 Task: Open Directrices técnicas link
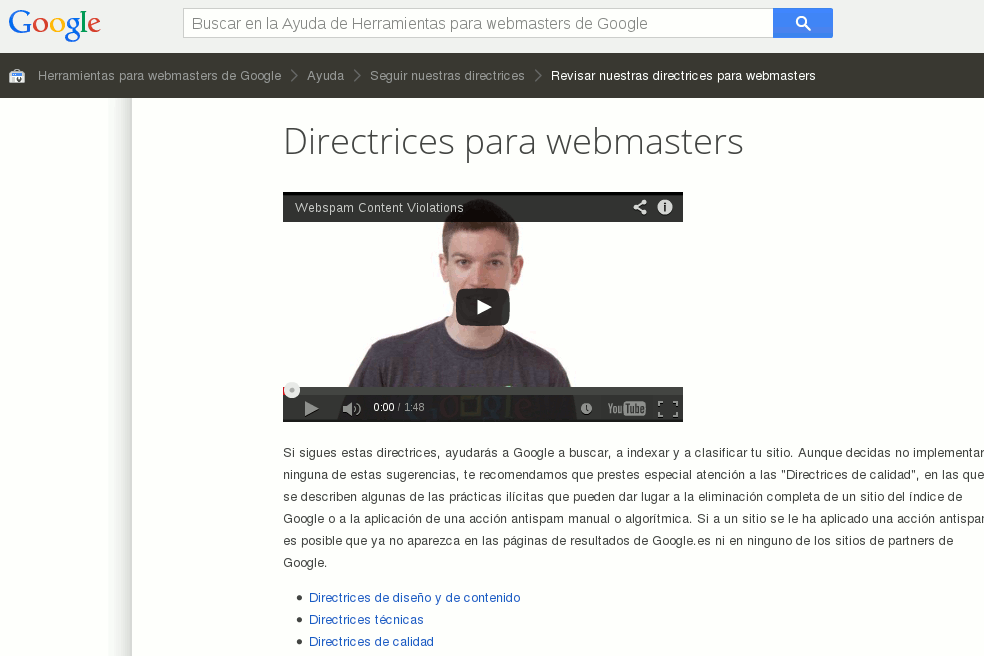(366, 620)
